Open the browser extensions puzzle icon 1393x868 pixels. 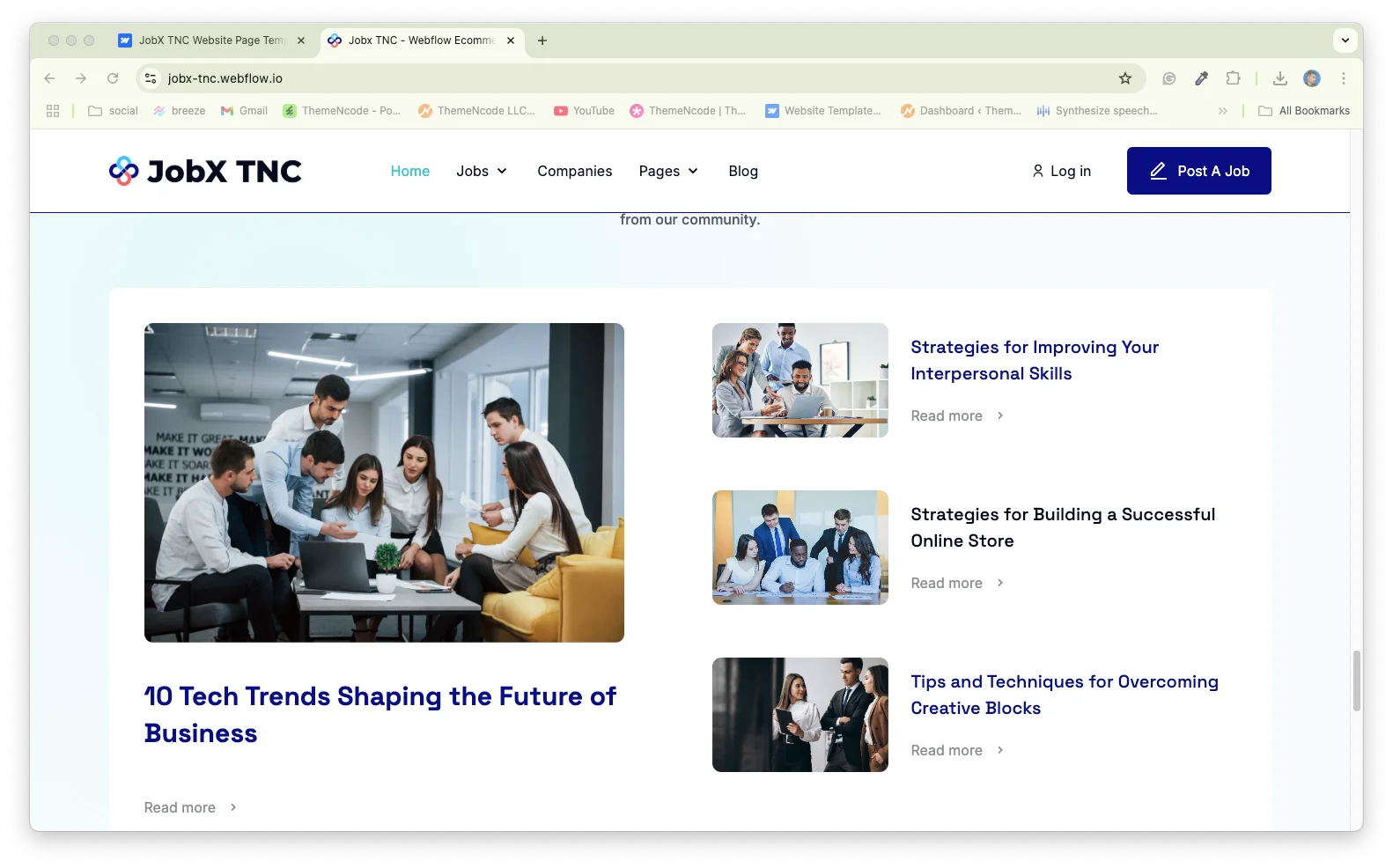pyautogui.click(x=1233, y=78)
